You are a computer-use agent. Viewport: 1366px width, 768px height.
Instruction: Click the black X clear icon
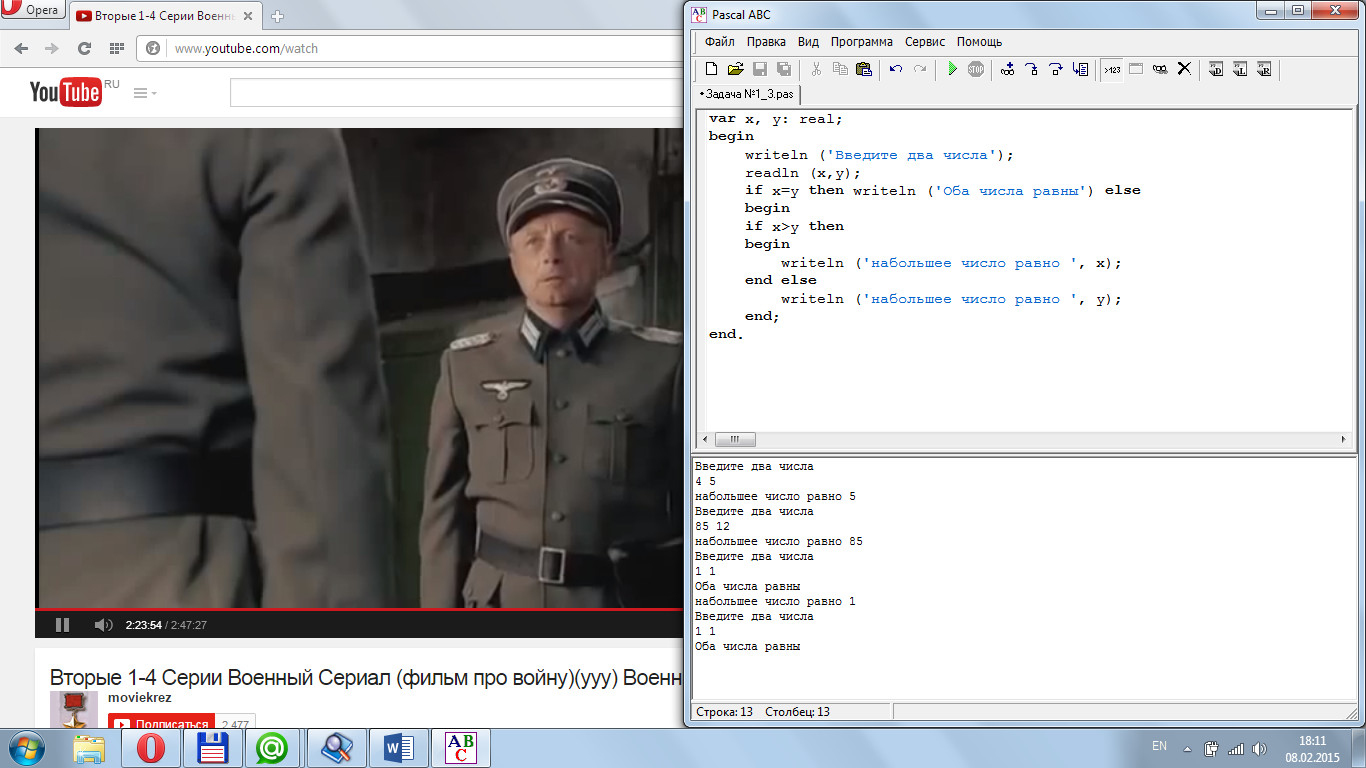point(1184,69)
